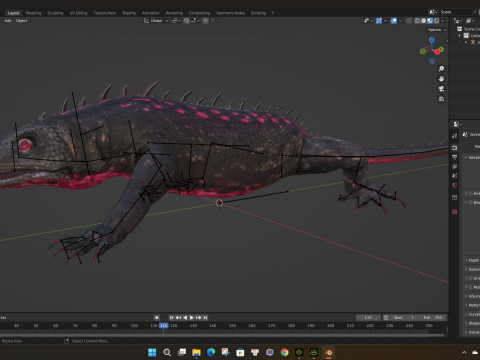Play animation in reverse
The image size is (480, 360).
185,318
